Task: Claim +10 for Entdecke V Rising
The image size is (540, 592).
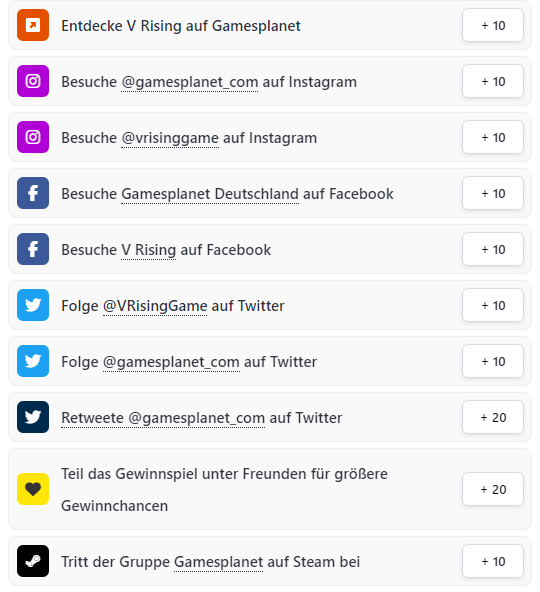Action: tap(493, 25)
